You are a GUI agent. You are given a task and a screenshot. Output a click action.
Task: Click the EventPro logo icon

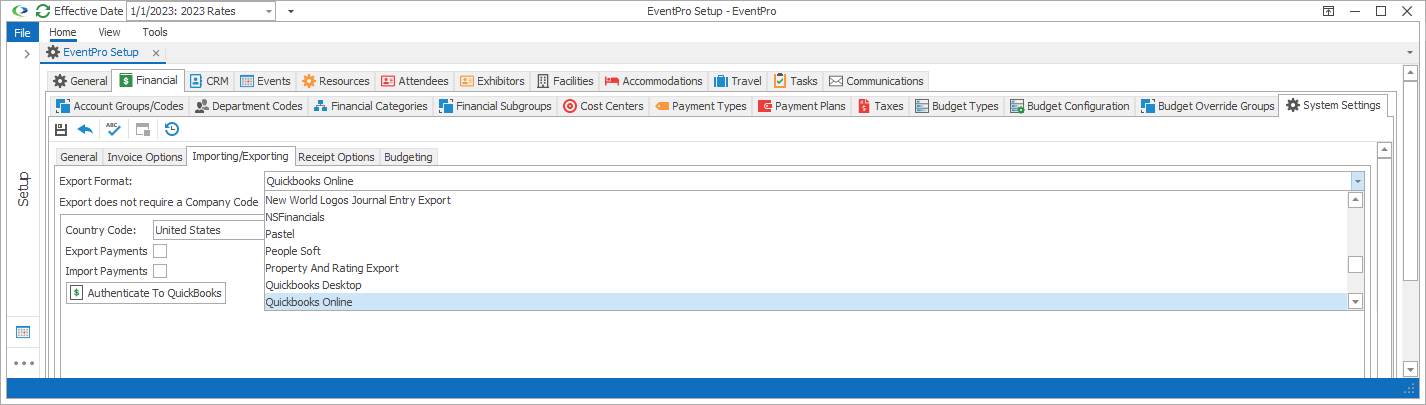point(19,11)
